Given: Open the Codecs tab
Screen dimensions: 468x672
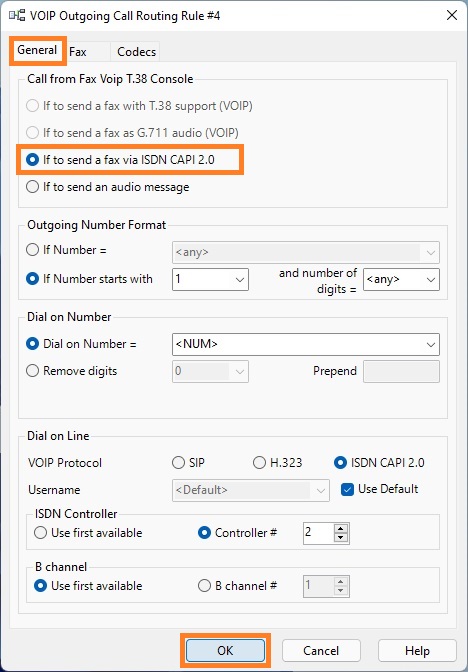Looking at the screenshot, I should (136, 52).
